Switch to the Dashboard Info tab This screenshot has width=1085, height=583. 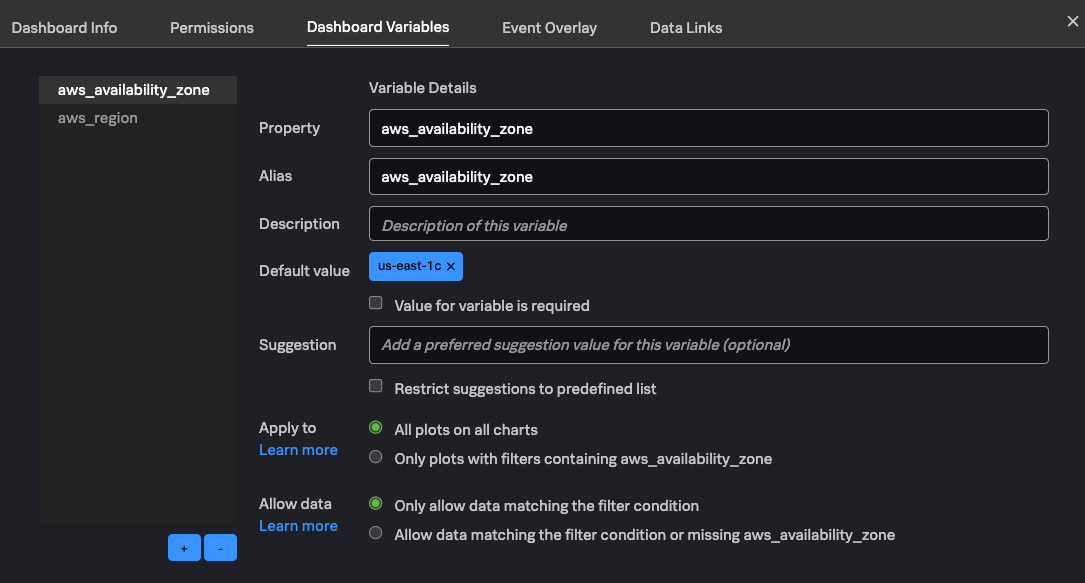coord(63,27)
